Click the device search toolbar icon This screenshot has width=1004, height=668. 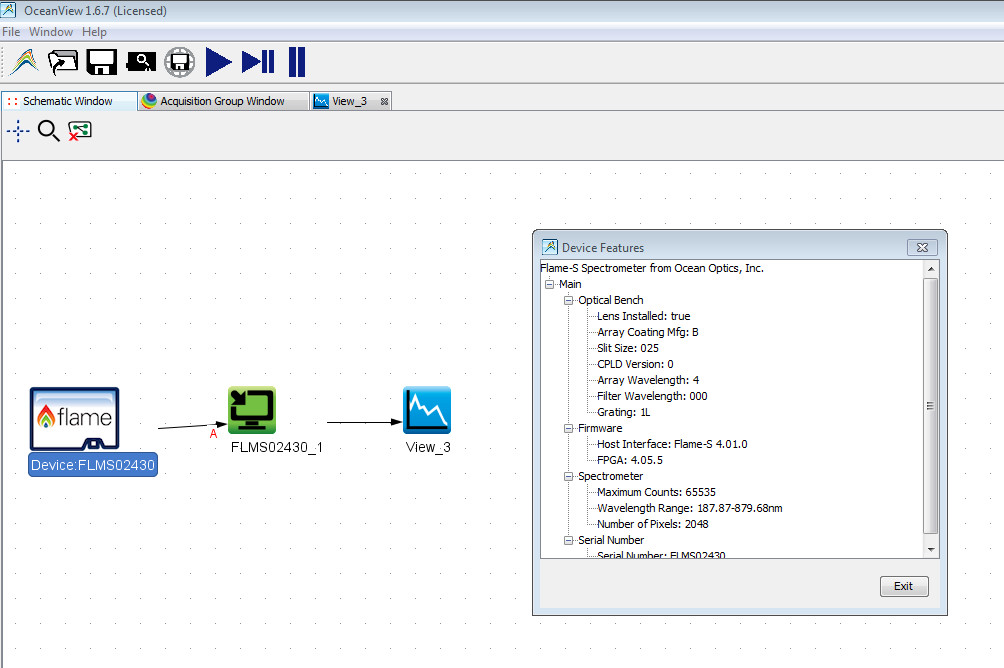pyautogui.click(x=141, y=62)
